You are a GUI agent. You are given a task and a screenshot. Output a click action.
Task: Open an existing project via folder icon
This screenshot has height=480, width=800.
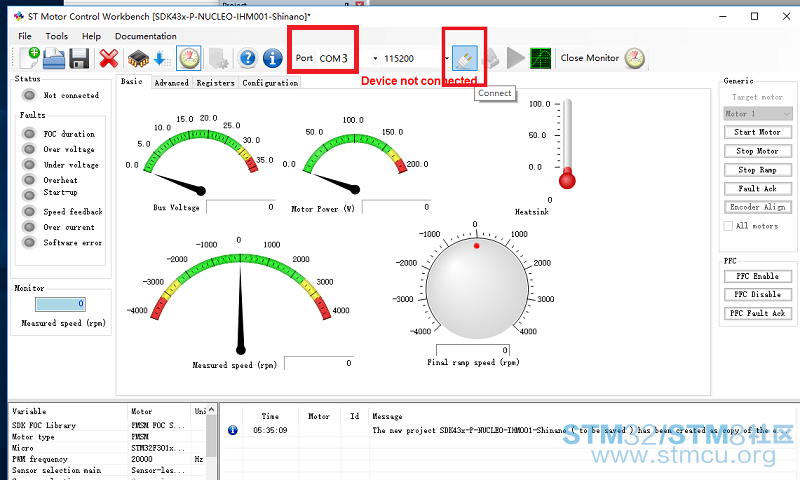coord(54,58)
